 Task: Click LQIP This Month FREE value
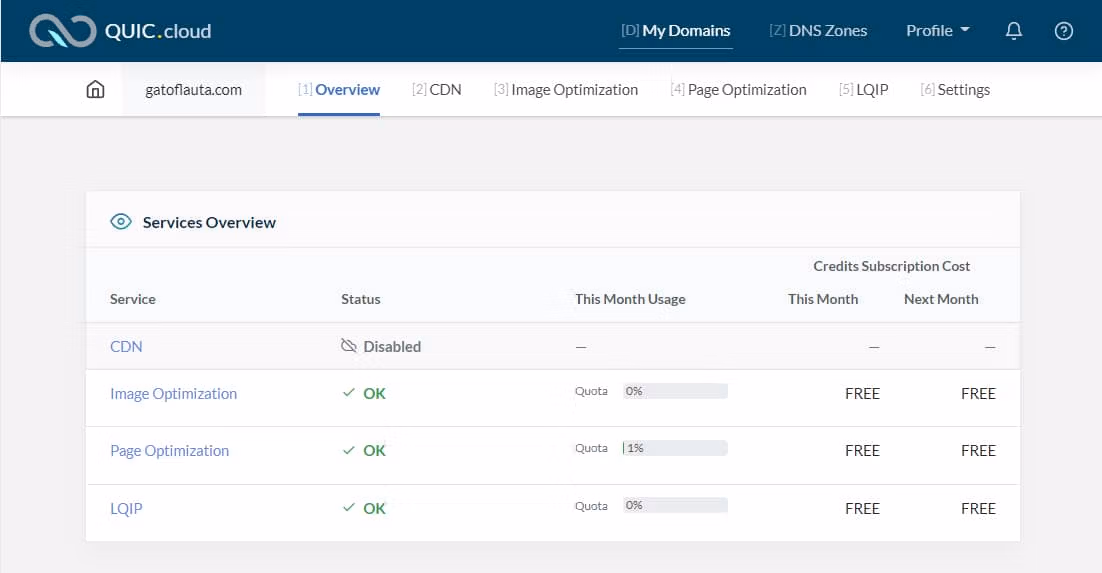coord(862,508)
